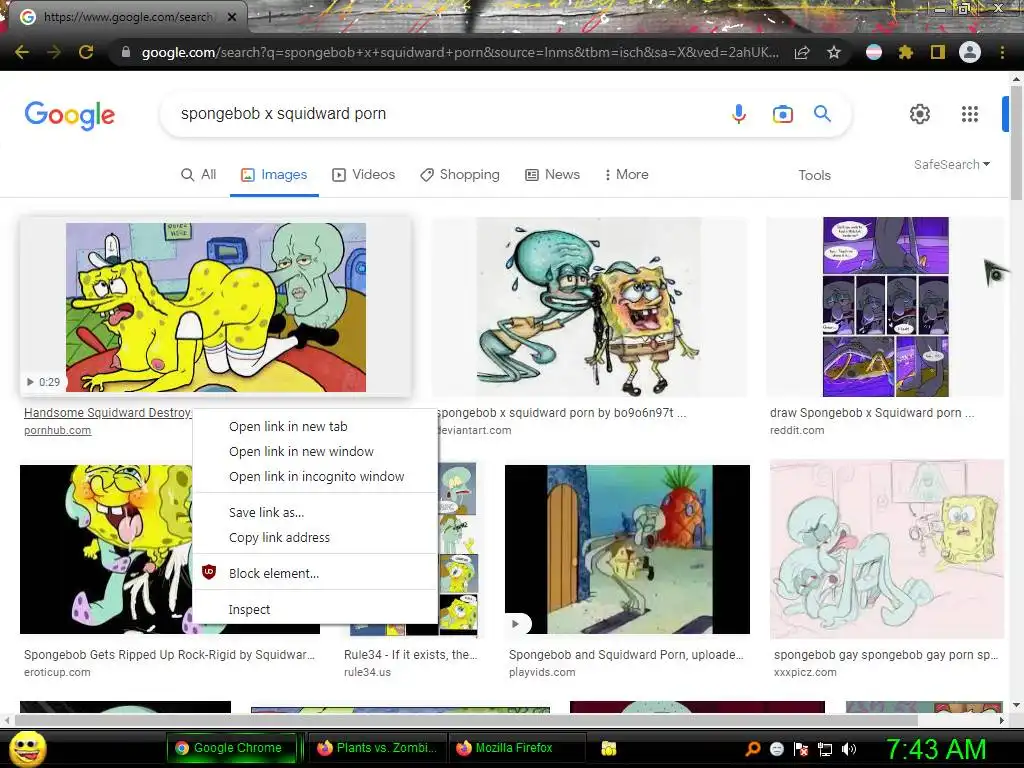Viewport: 1024px width, 768px height.
Task: Click the search query input field
Action: [x=444, y=114]
